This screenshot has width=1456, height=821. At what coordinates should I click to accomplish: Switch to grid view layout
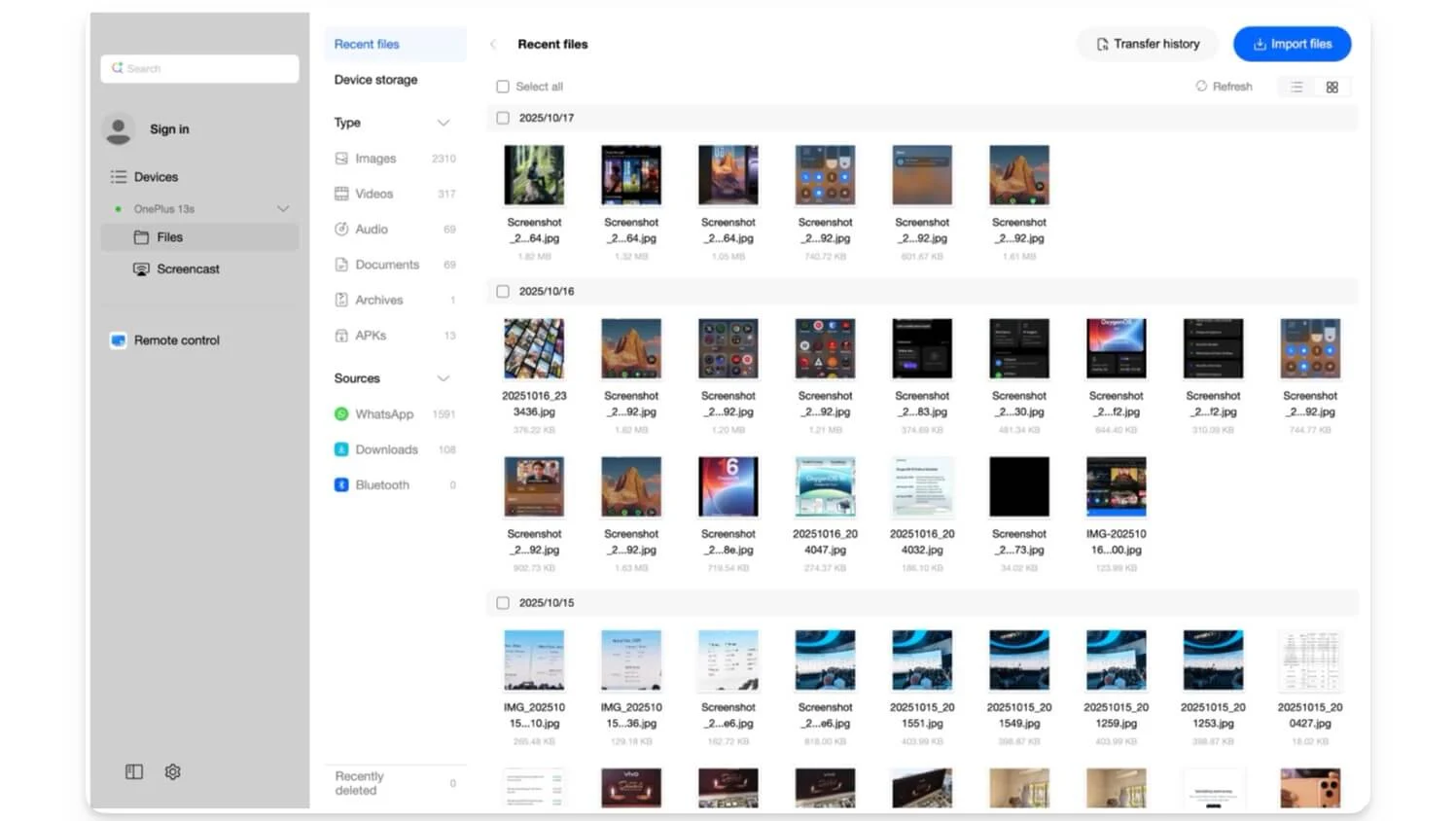pyautogui.click(x=1332, y=87)
